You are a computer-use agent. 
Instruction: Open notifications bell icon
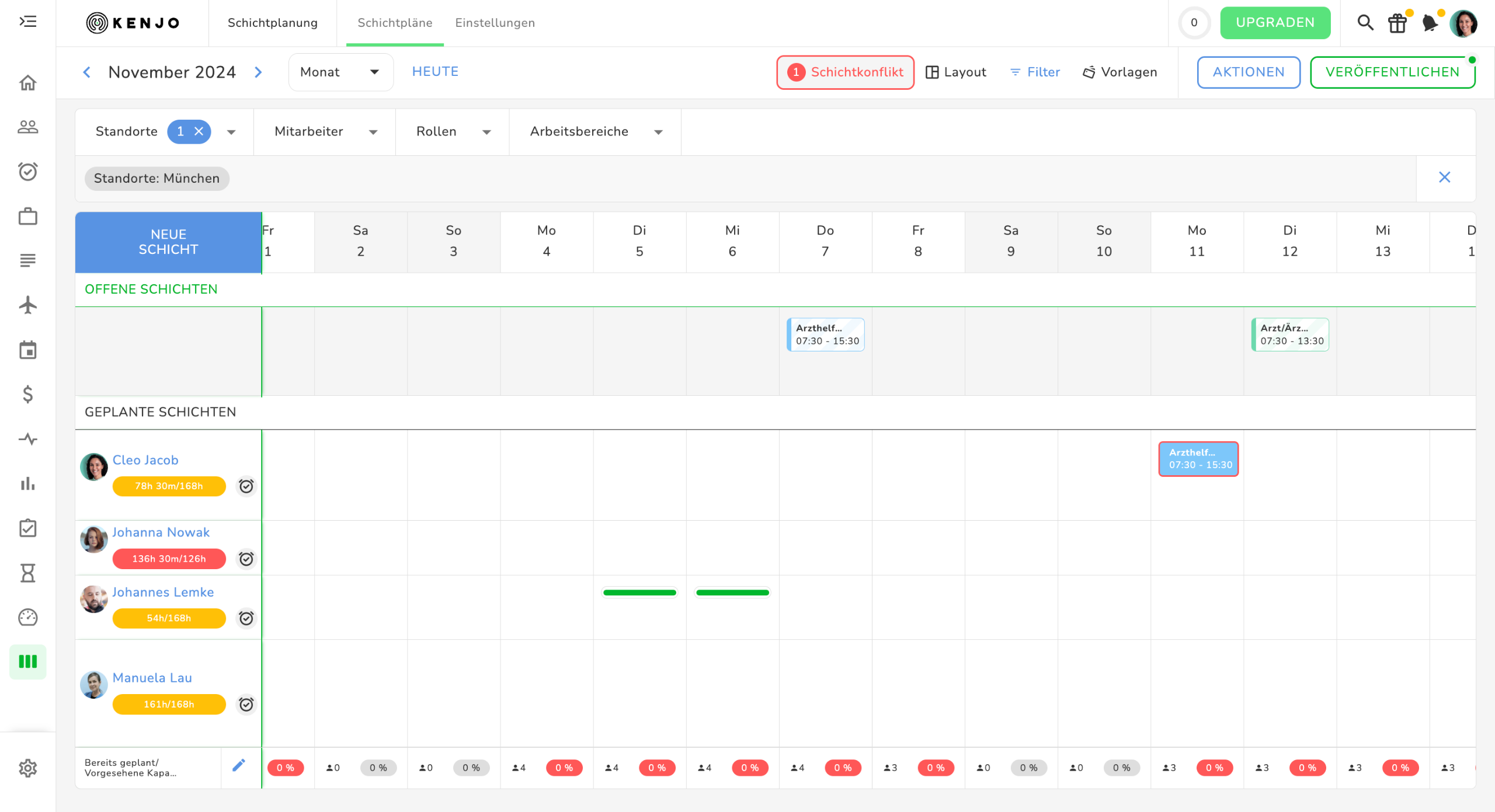tap(1429, 23)
